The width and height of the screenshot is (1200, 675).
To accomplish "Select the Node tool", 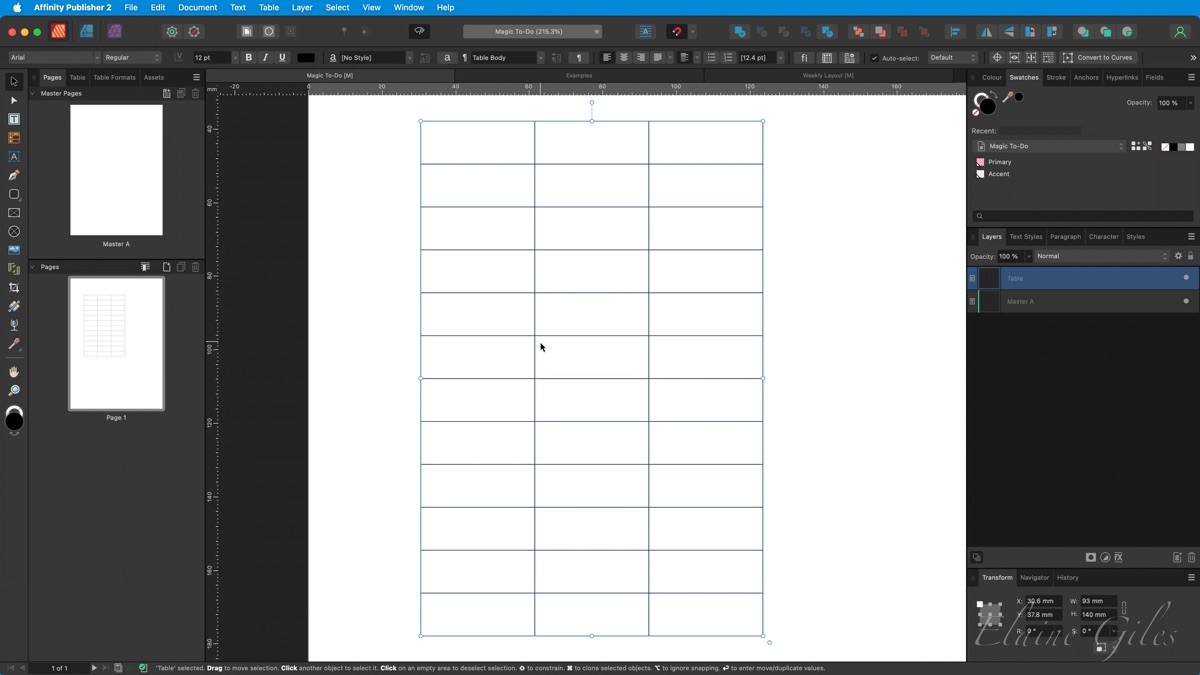I will 14,100.
